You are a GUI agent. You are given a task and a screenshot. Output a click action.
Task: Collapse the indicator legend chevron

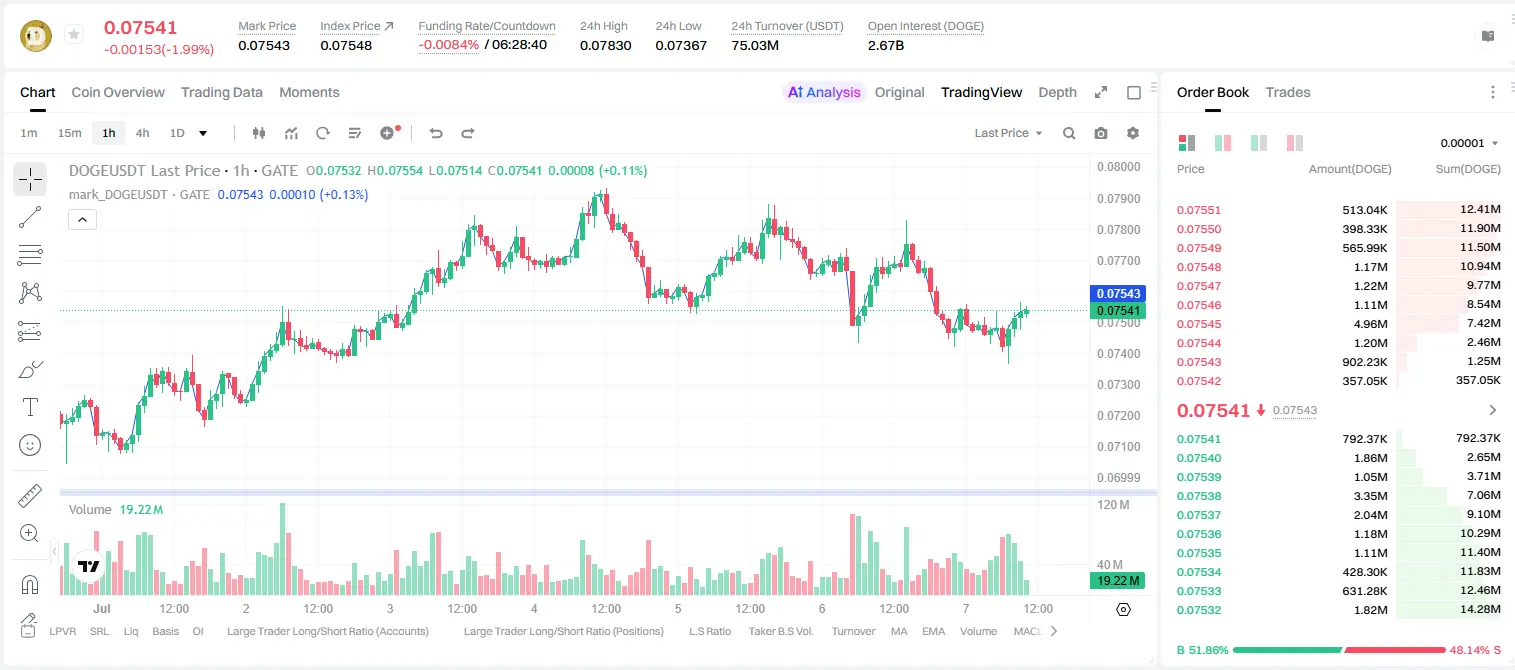point(82,220)
